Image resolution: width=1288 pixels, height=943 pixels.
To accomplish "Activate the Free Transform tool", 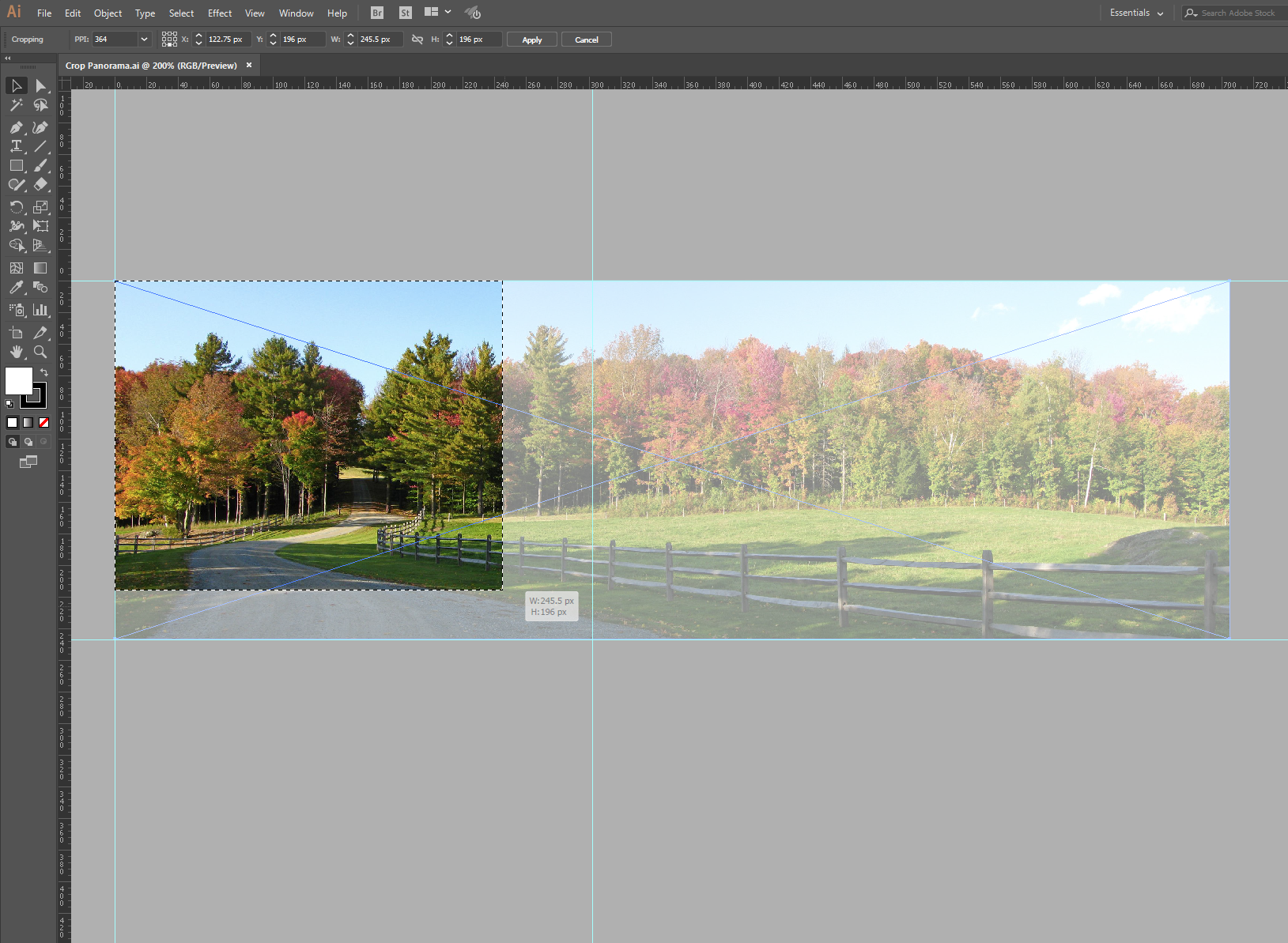I will pos(41,226).
